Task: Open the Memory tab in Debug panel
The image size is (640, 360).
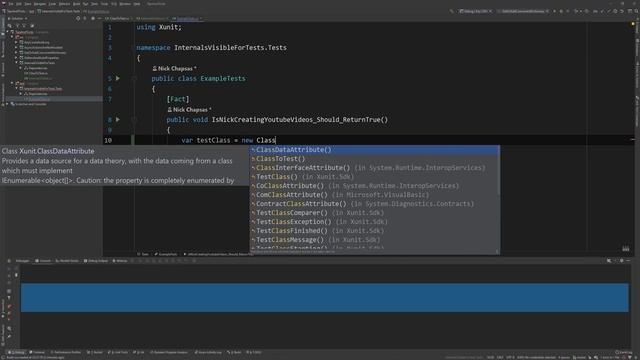Action: tap(120, 261)
